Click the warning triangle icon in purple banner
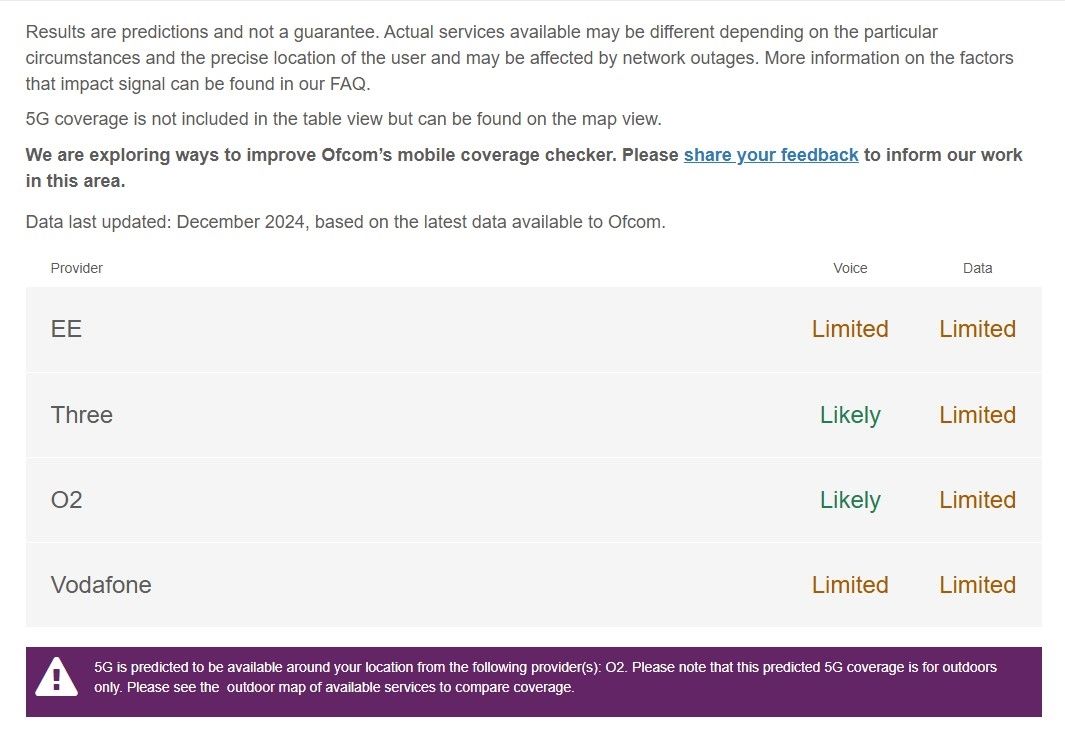Viewport: 1065px width, 731px height. click(x=56, y=677)
